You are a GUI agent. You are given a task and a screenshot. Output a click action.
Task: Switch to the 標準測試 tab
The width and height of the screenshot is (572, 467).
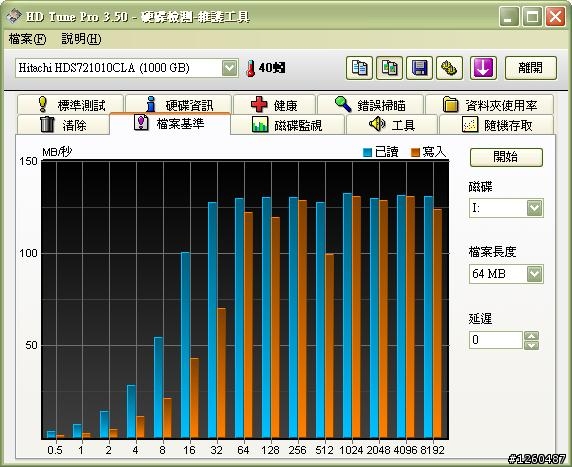[x=70, y=105]
